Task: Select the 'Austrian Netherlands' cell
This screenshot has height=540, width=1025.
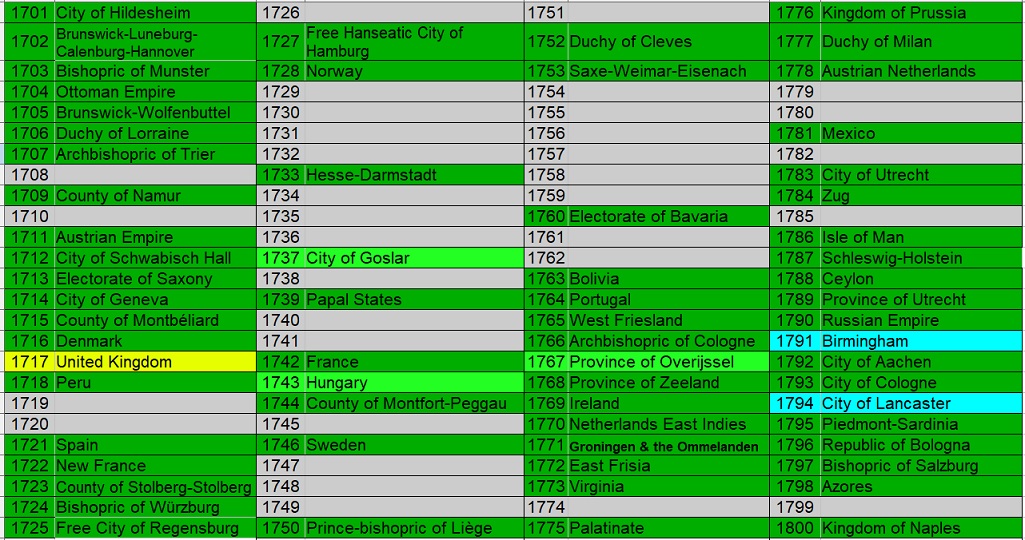Action: click(922, 71)
